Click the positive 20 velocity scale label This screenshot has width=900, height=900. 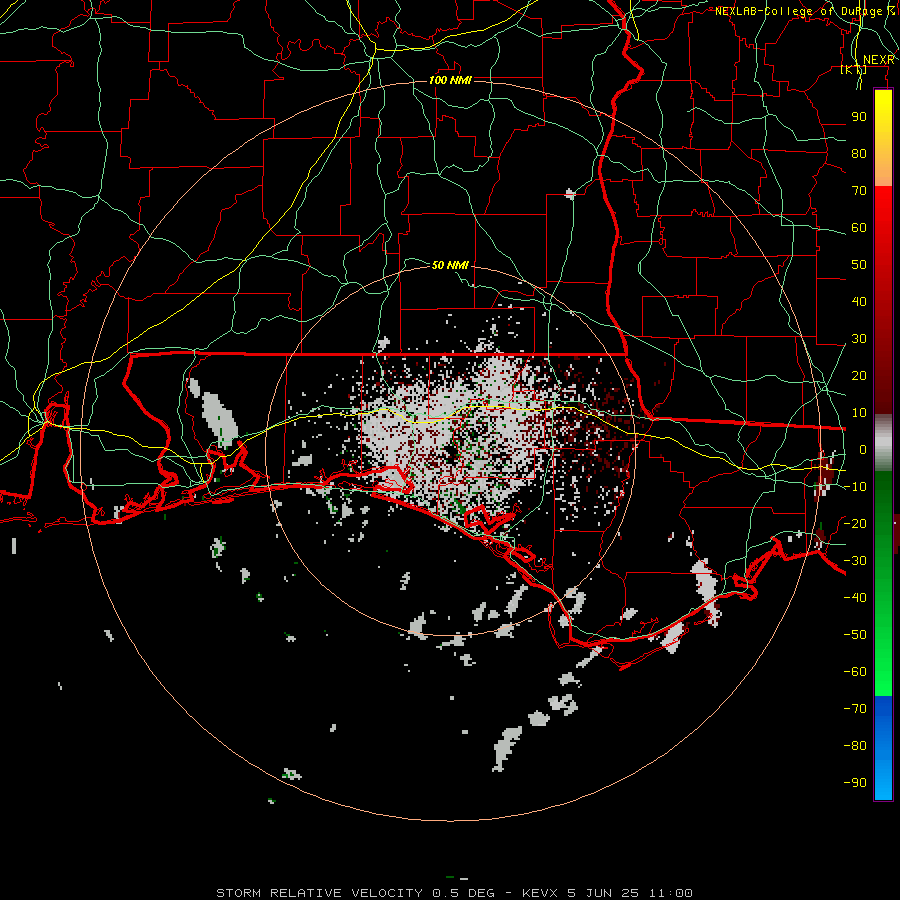859,375
